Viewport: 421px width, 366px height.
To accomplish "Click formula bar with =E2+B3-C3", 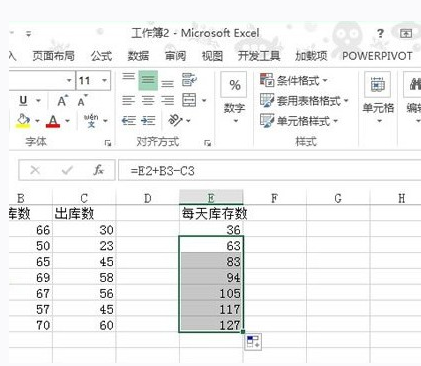I will point(269,171).
